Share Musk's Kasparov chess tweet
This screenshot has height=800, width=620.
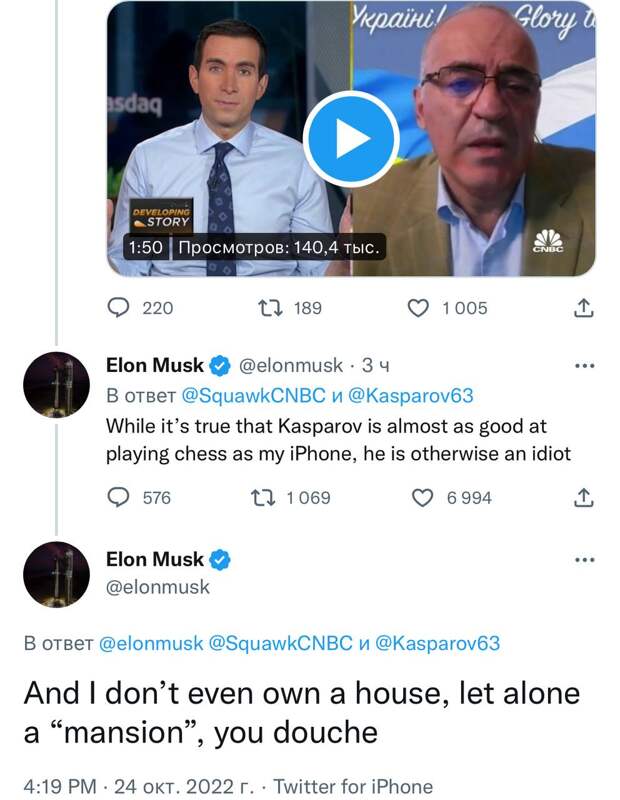[585, 497]
